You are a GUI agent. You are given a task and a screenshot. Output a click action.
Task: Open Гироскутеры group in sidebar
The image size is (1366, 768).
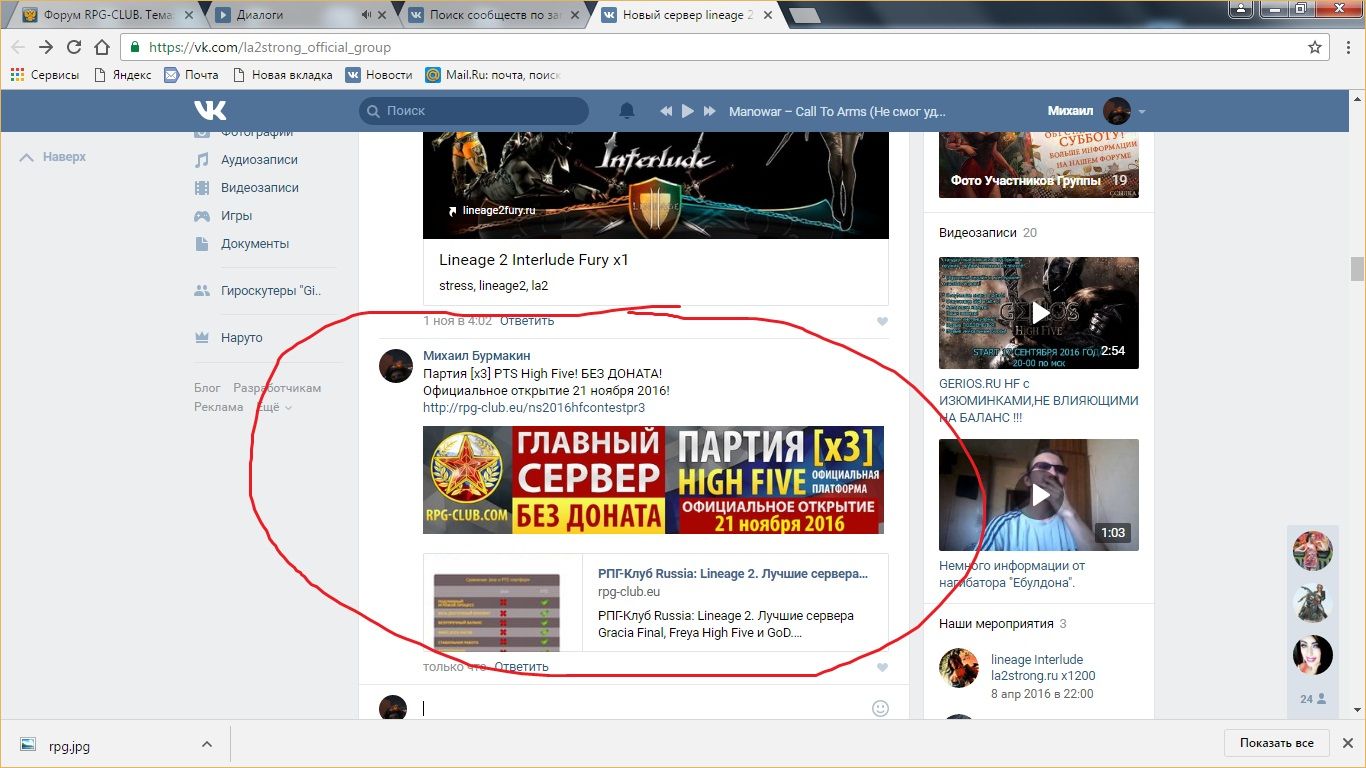271,291
